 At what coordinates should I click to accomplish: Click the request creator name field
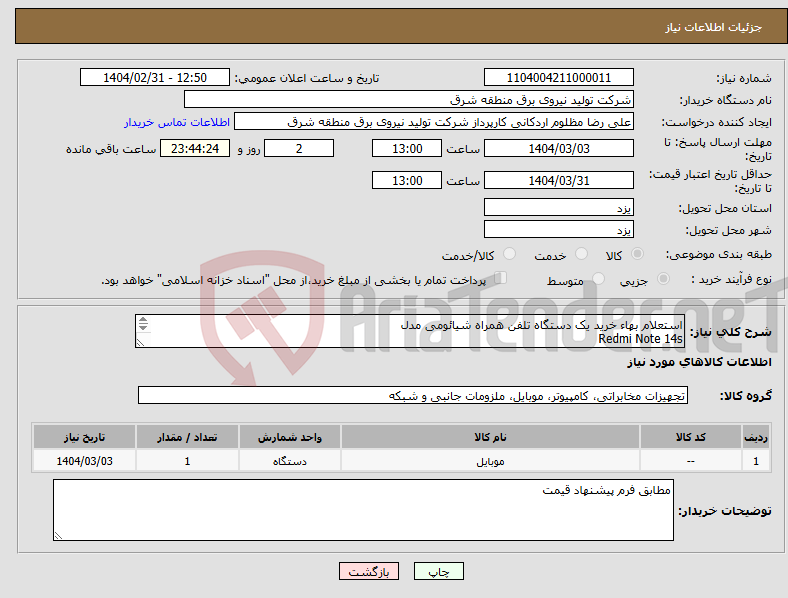(434, 122)
